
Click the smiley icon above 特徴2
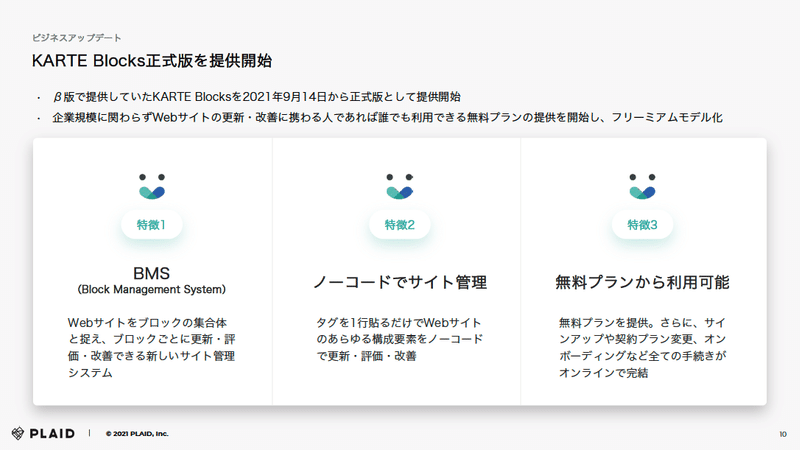pyautogui.click(x=399, y=186)
